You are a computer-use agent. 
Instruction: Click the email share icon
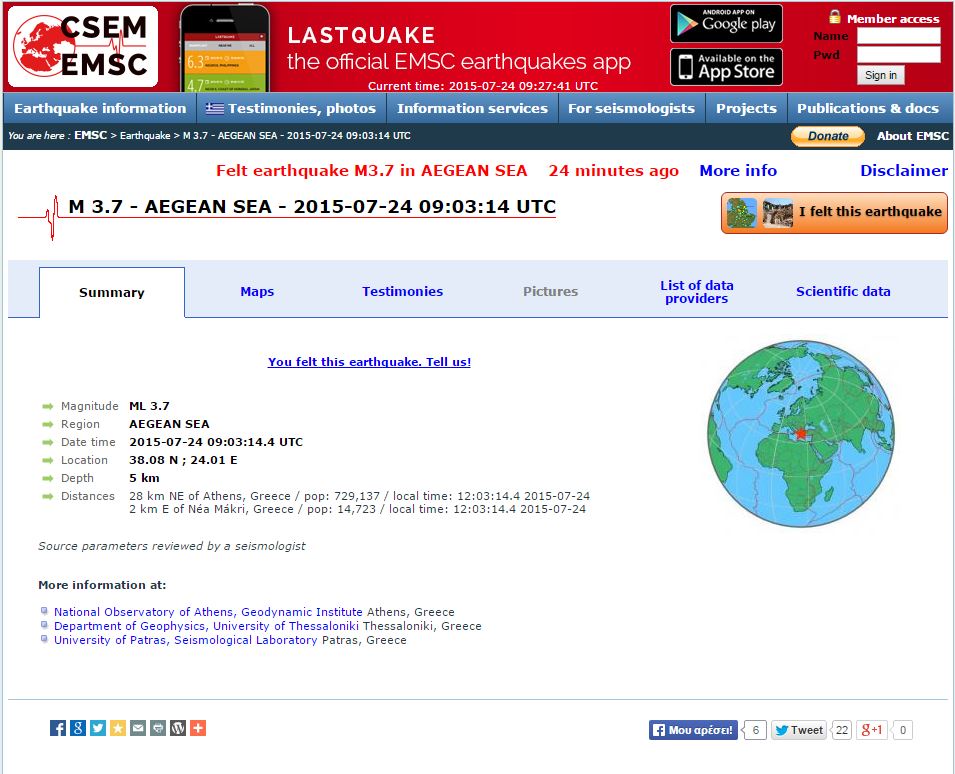coord(138,728)
